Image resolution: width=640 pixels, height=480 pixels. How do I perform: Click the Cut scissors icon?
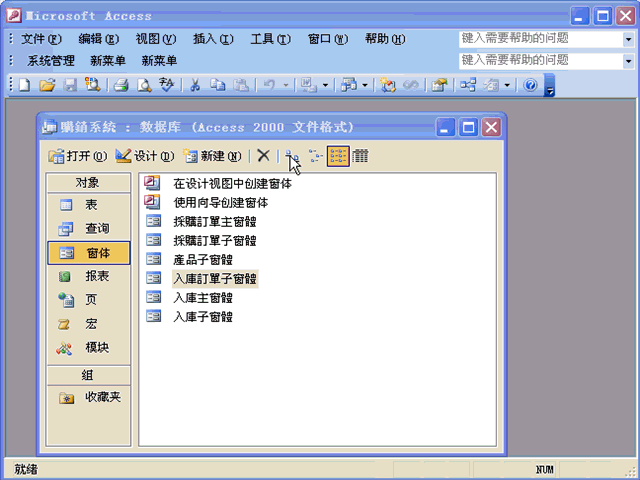(195, 85)
